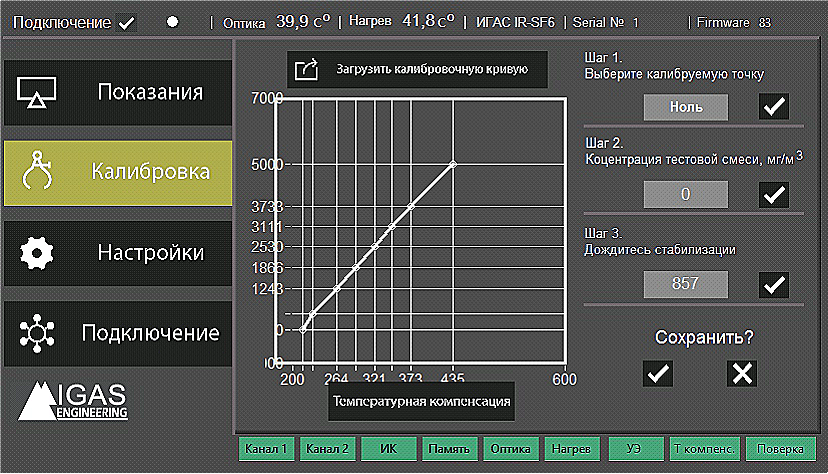The height and width of the screenshot is (474, 828).
Task: Click the network node icon beside Подключение
Action: 36,333
